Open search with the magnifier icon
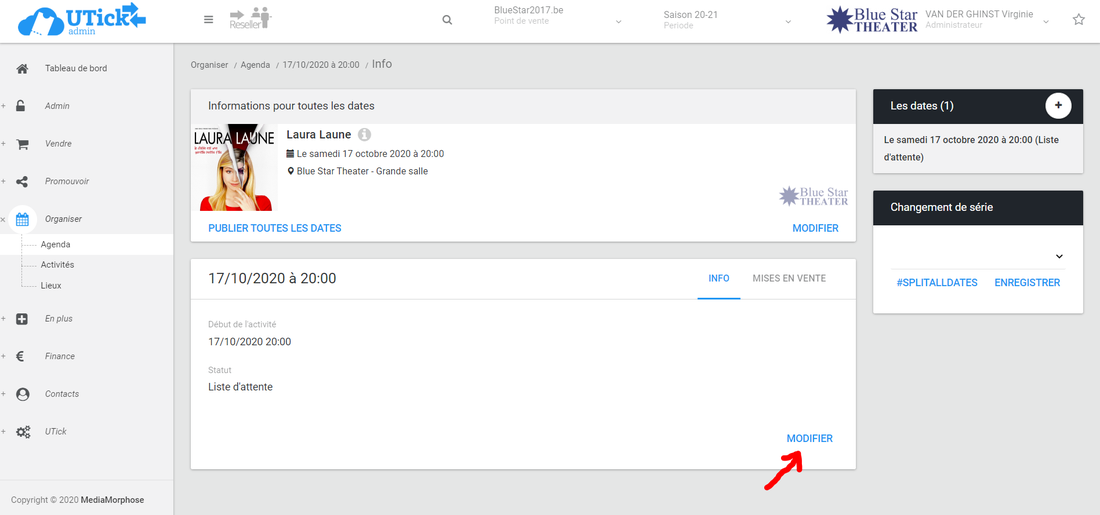This screenshot has height=515, width=1100. (447, 20)
